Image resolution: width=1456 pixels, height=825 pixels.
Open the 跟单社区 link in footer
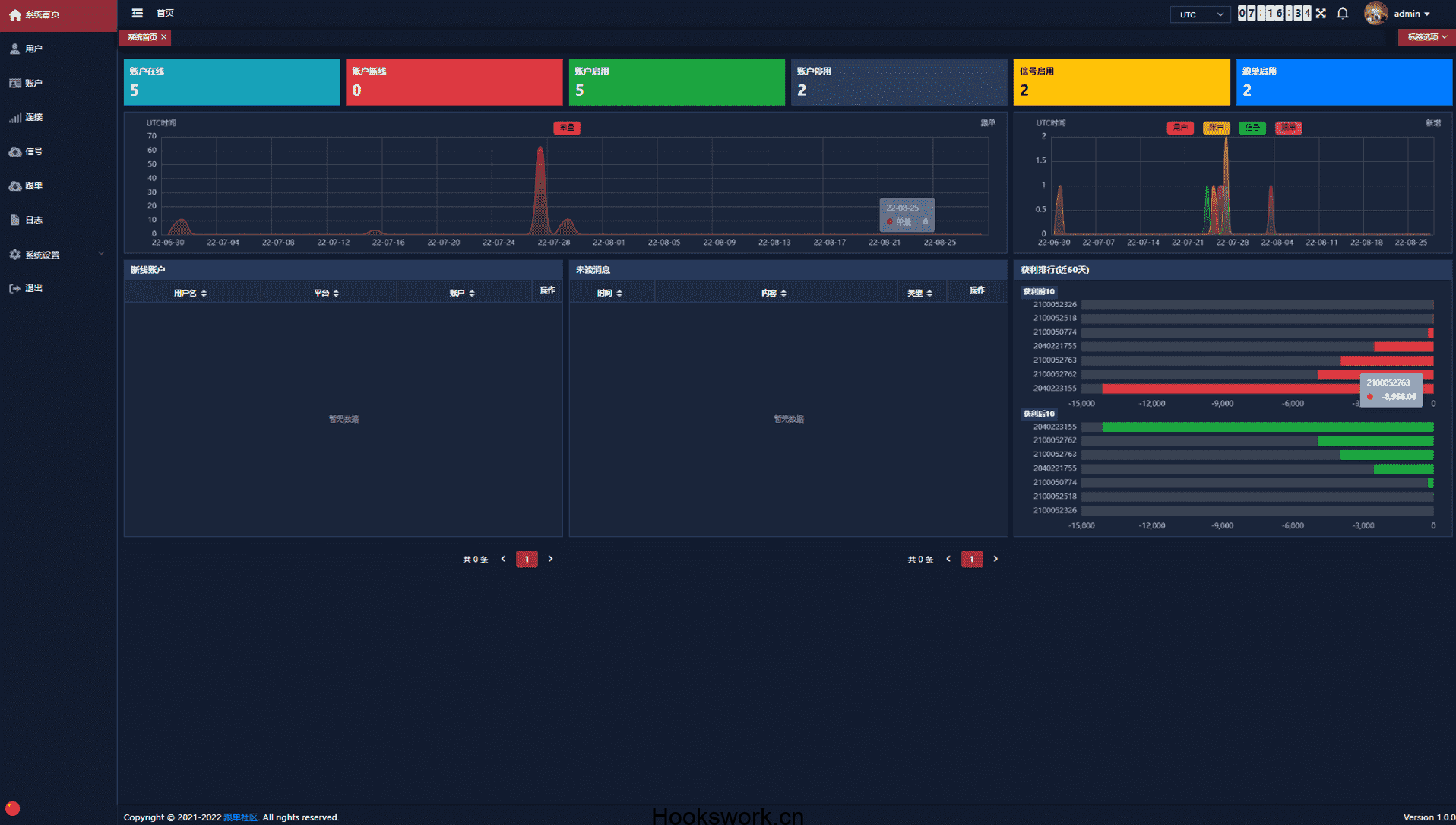pos(240,817)
